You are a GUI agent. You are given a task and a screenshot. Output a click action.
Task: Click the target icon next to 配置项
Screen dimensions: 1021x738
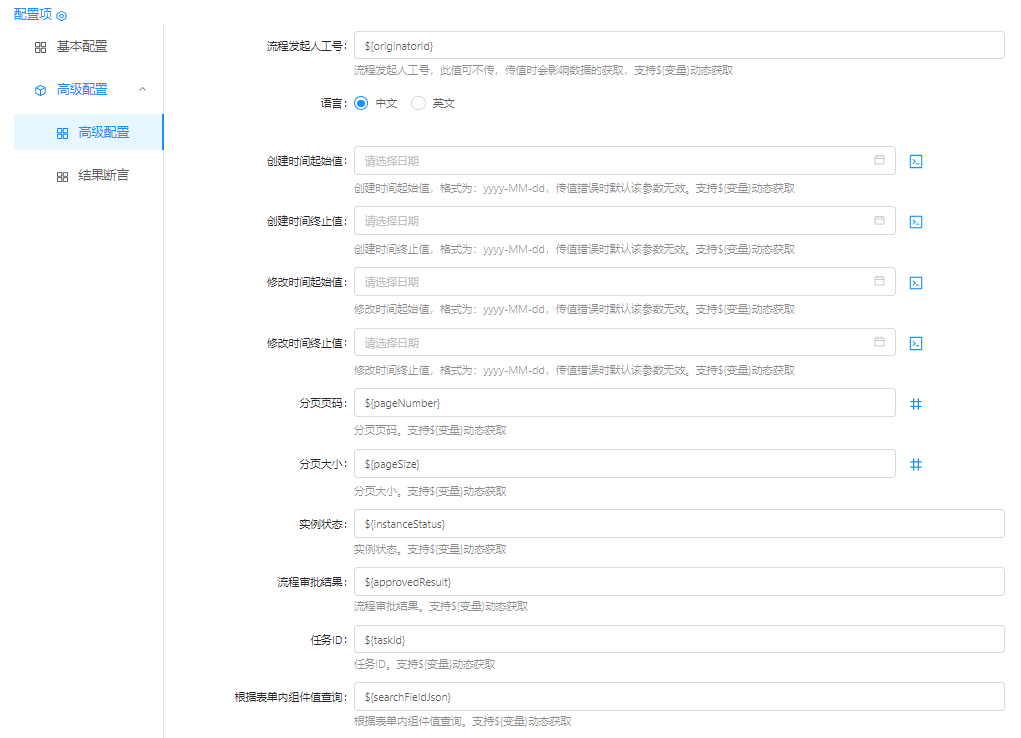pyautogui.click(x=62, y=16)
